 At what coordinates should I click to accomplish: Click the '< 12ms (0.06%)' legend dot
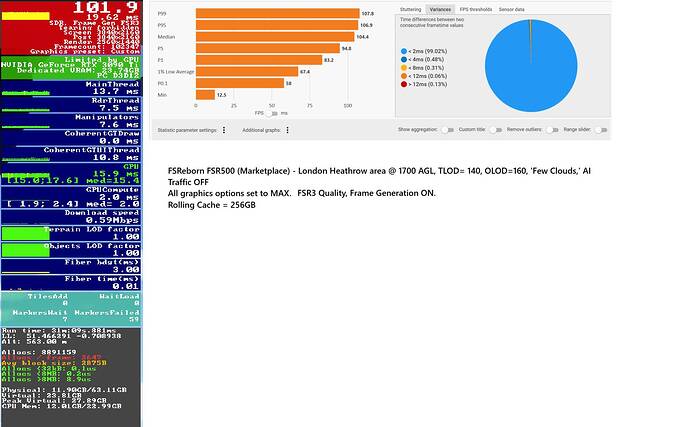click(404, 76)
